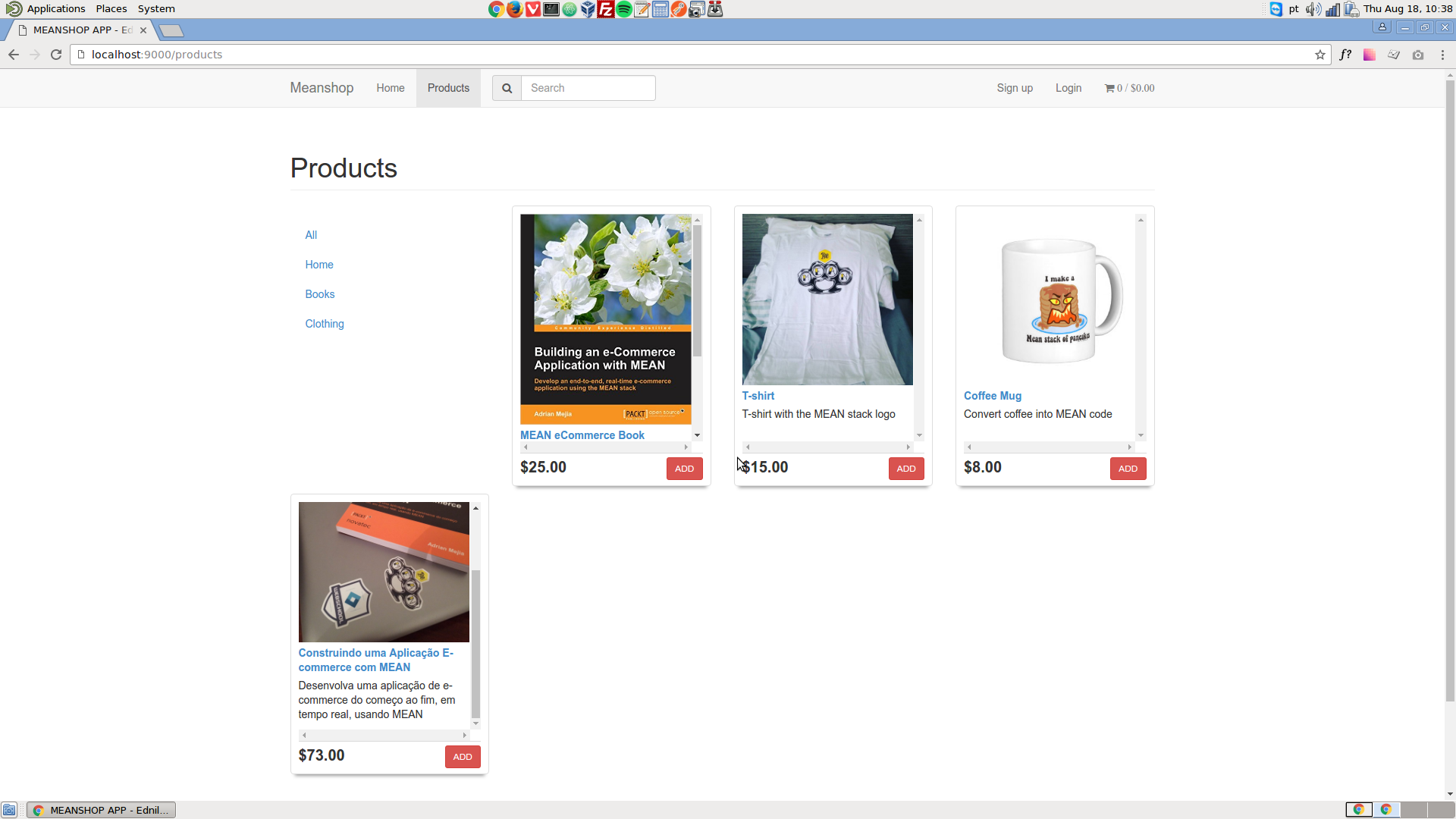
Task: Click the f? extension icon in the toolbar
Action: 1345,55
